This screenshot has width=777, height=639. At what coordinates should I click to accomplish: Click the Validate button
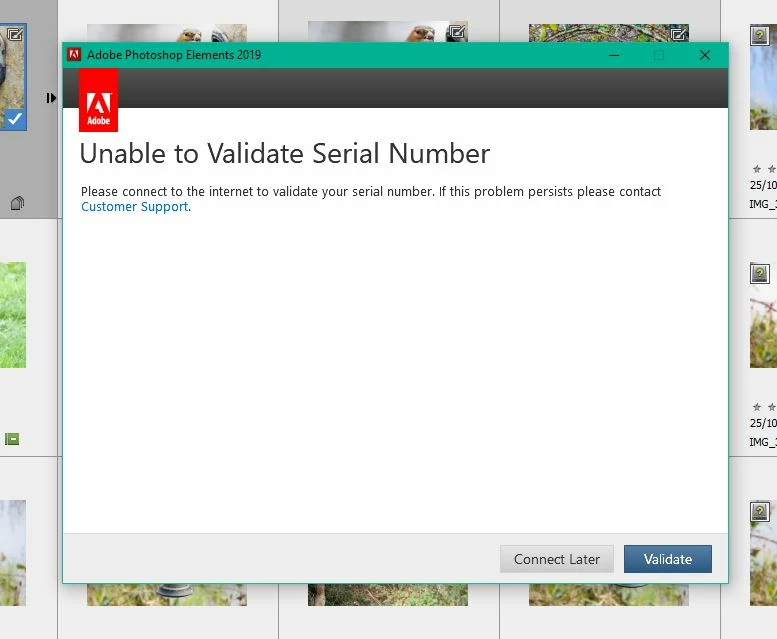click(667, 559)
